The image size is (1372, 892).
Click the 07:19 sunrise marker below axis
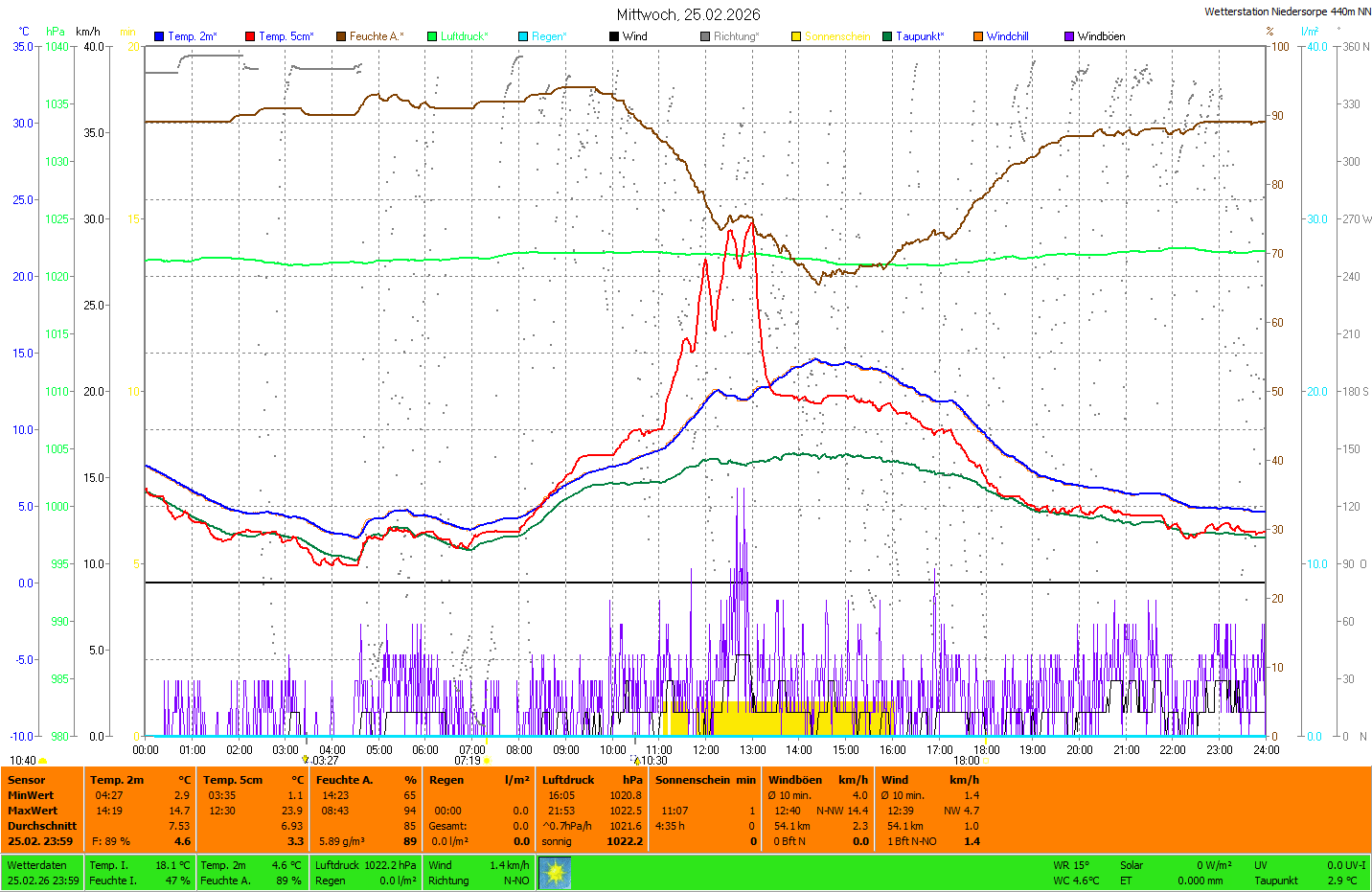[468, 761]
